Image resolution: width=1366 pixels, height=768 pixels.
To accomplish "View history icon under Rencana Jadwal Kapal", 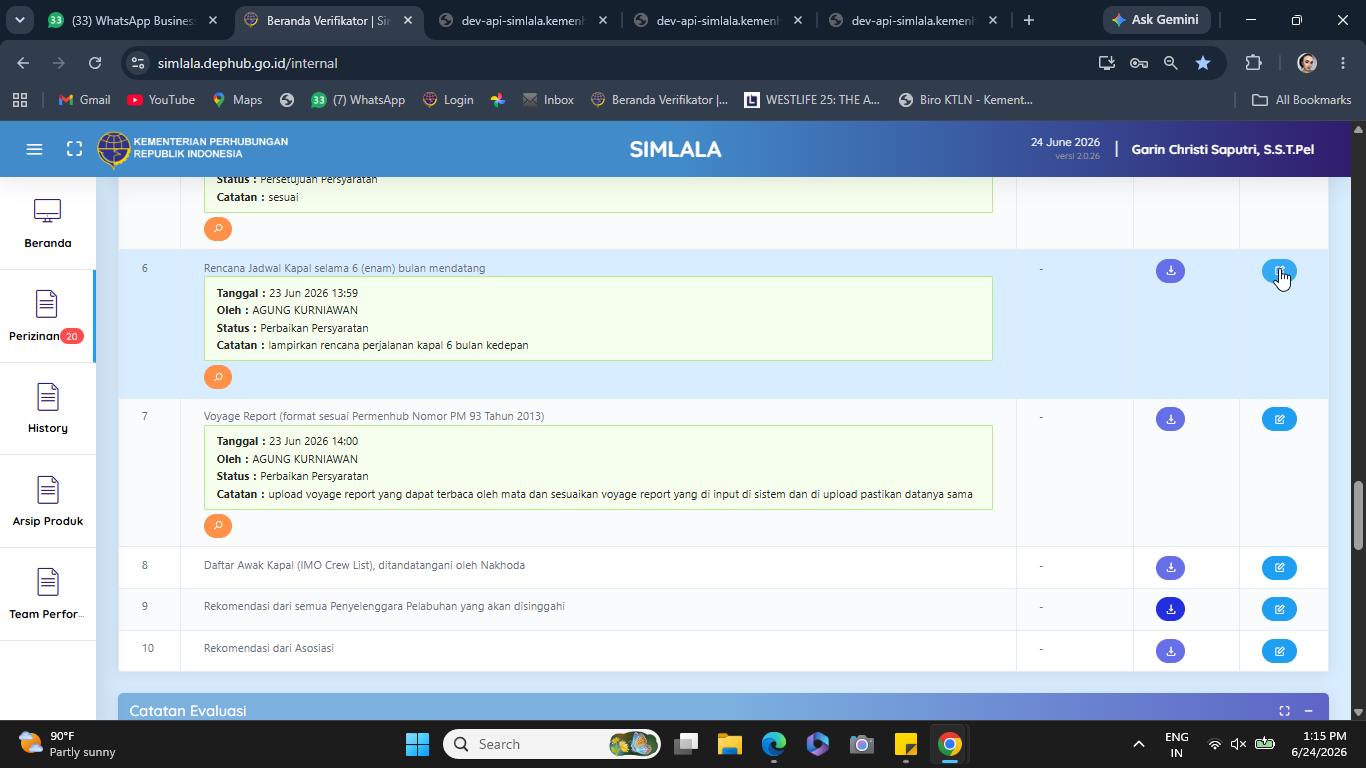I will [x=217, y=377].
